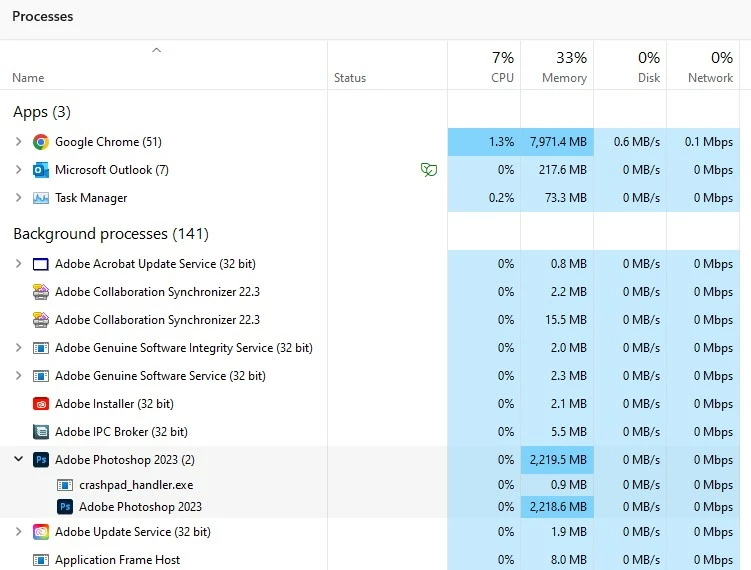Expand Adobe Acrobat Update Service (32 bit)

coord(18,264)
